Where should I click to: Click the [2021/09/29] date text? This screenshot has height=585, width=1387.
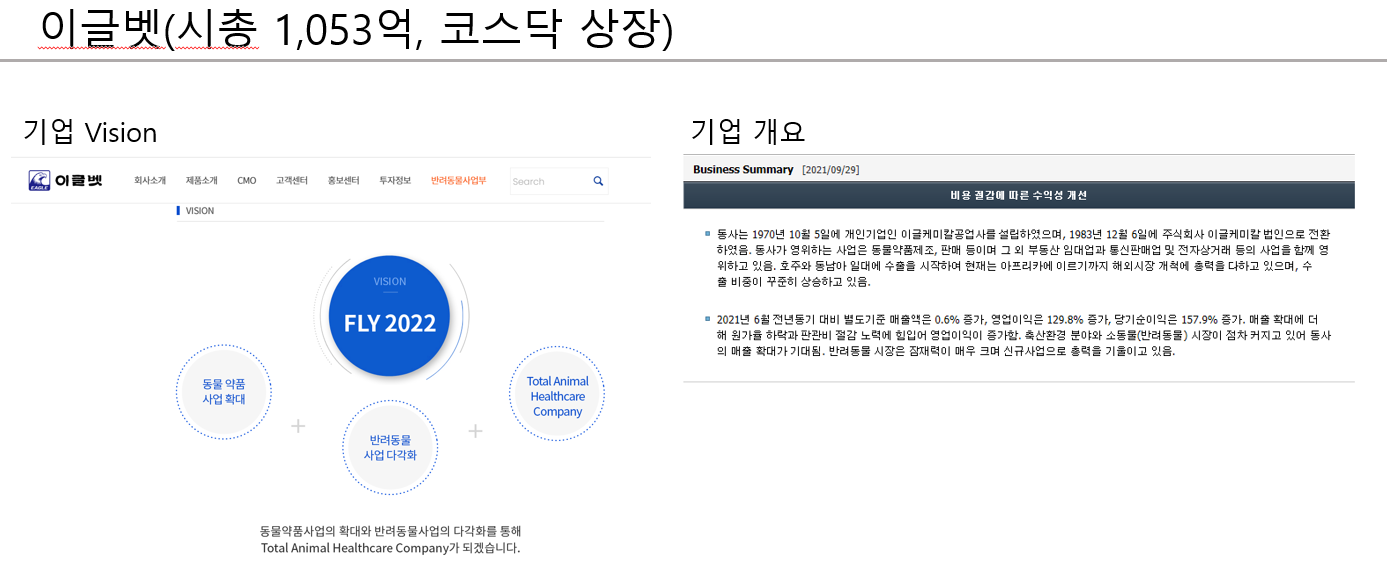click(x=830, y=170)
